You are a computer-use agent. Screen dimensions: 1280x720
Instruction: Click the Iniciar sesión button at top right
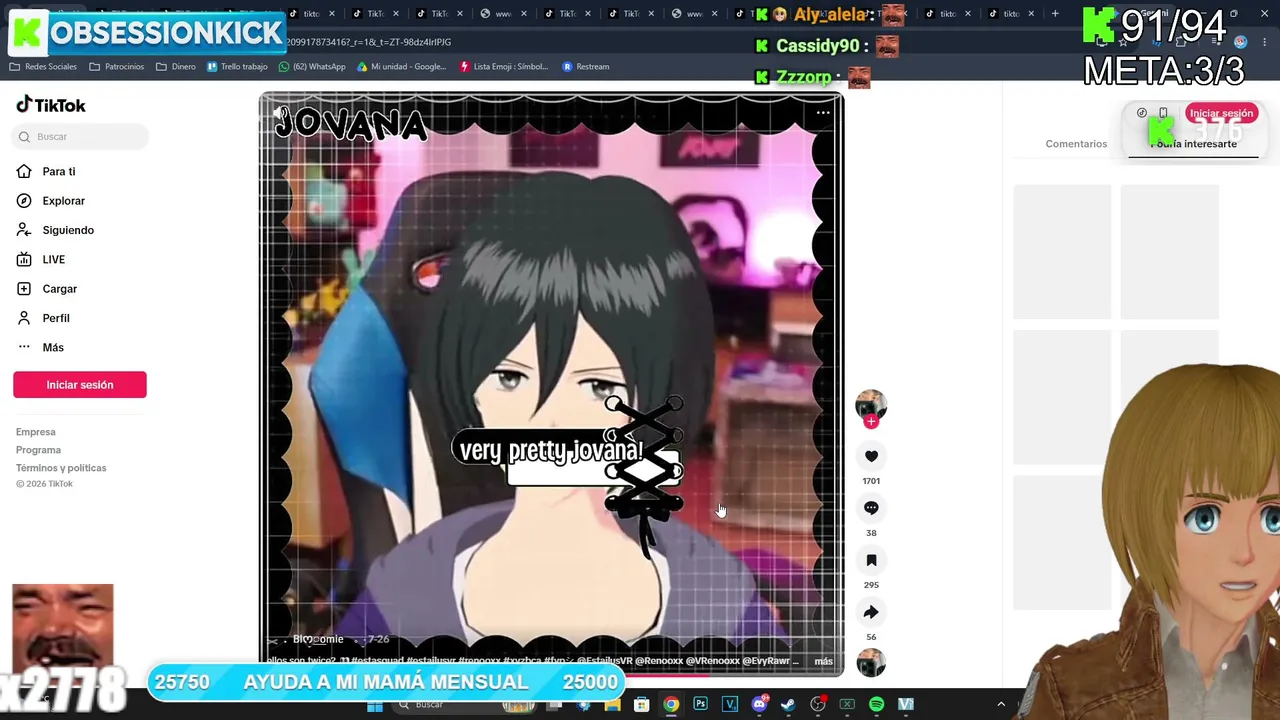pyautogui.click(x=1220, y=114)
